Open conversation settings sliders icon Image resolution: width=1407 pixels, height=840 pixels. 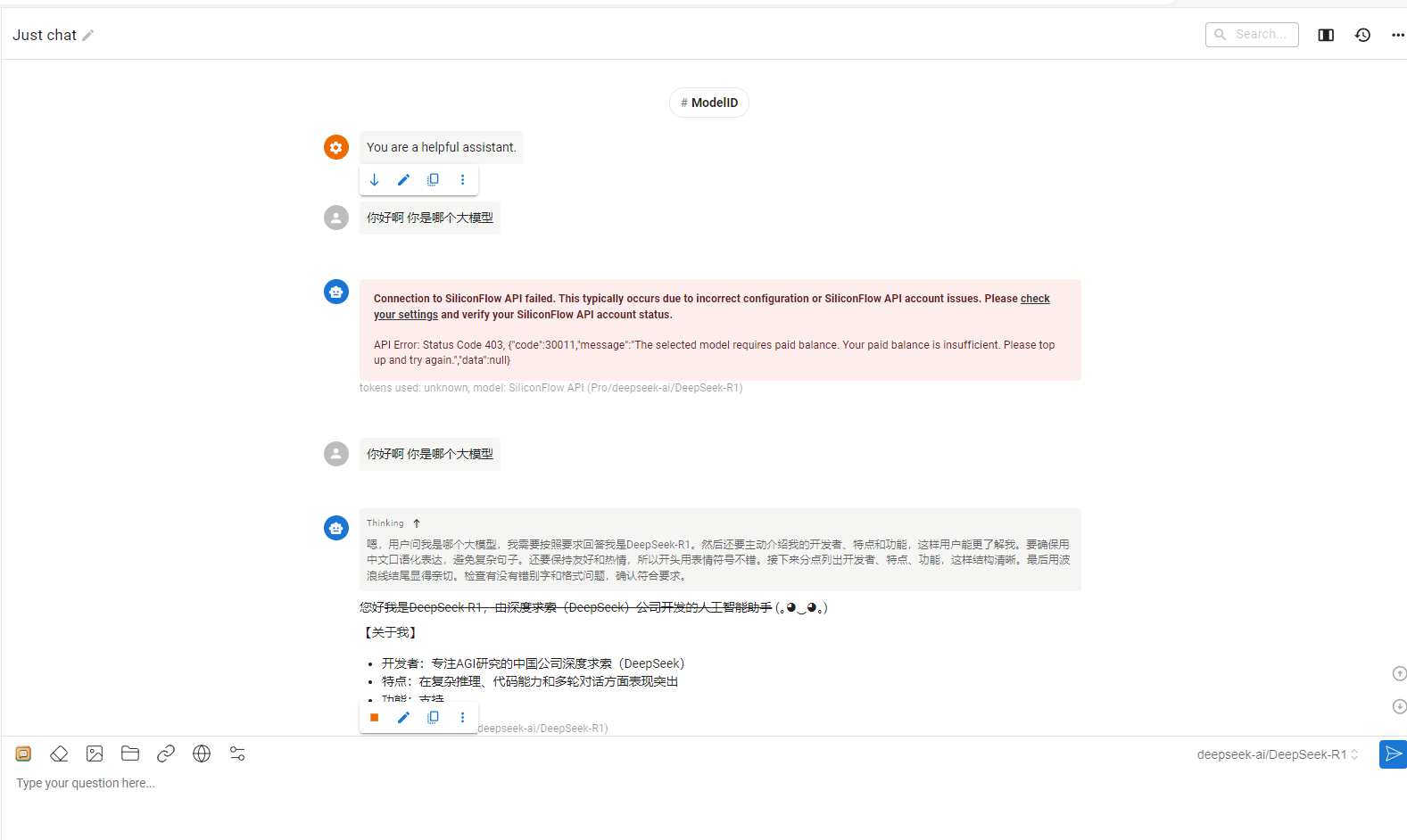(x=237, y=754)
